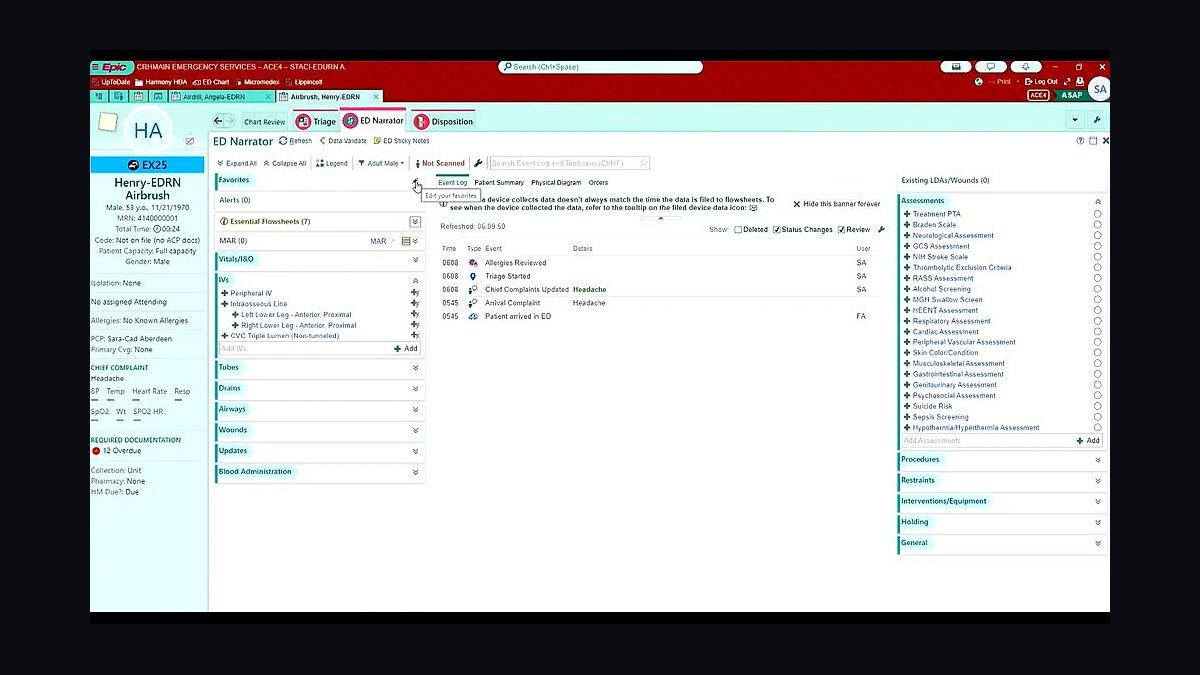Select radio button for NIH Stroke Scale
1200x675 pixels.
[x=1098, y=257]
